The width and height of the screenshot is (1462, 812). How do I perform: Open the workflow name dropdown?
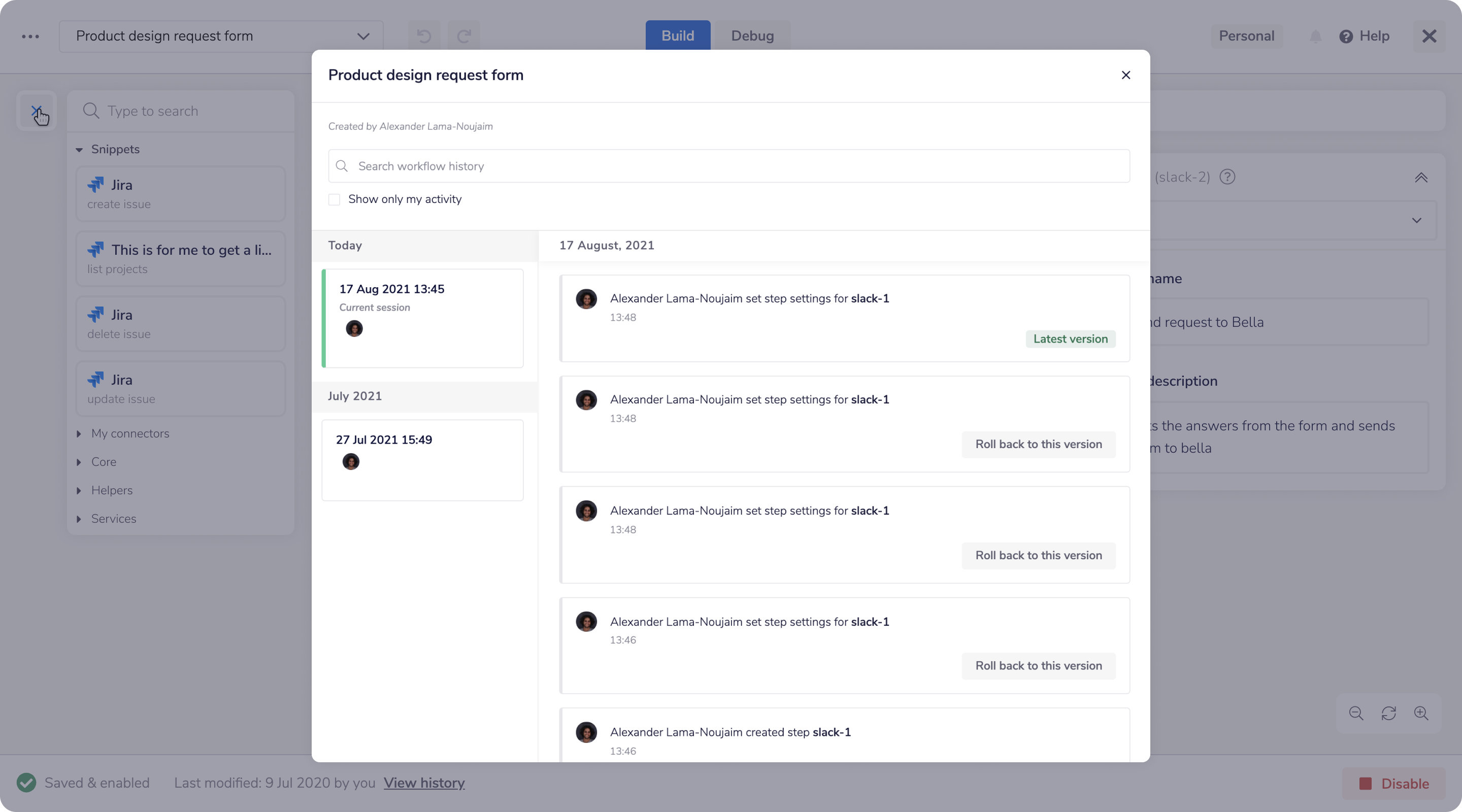point(221,37)
